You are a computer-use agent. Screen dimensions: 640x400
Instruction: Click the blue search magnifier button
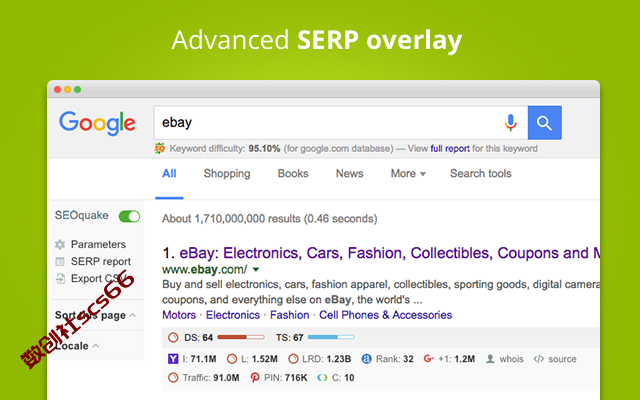pyautogui.click(x=544, y=122)
